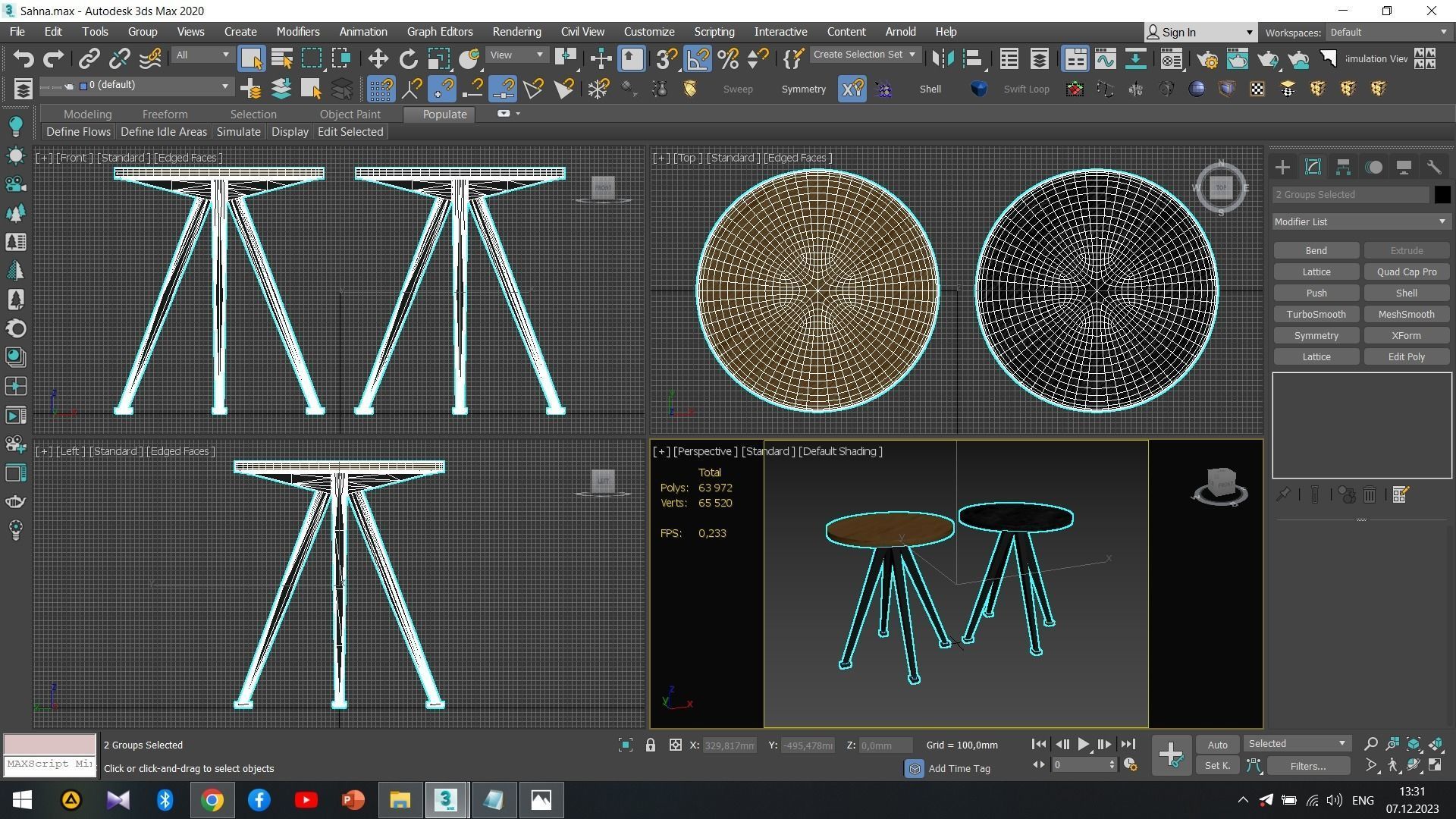Screen dimensions: 1456x819
Task: Open Select by Name list icon
Action: click(281, 58)
